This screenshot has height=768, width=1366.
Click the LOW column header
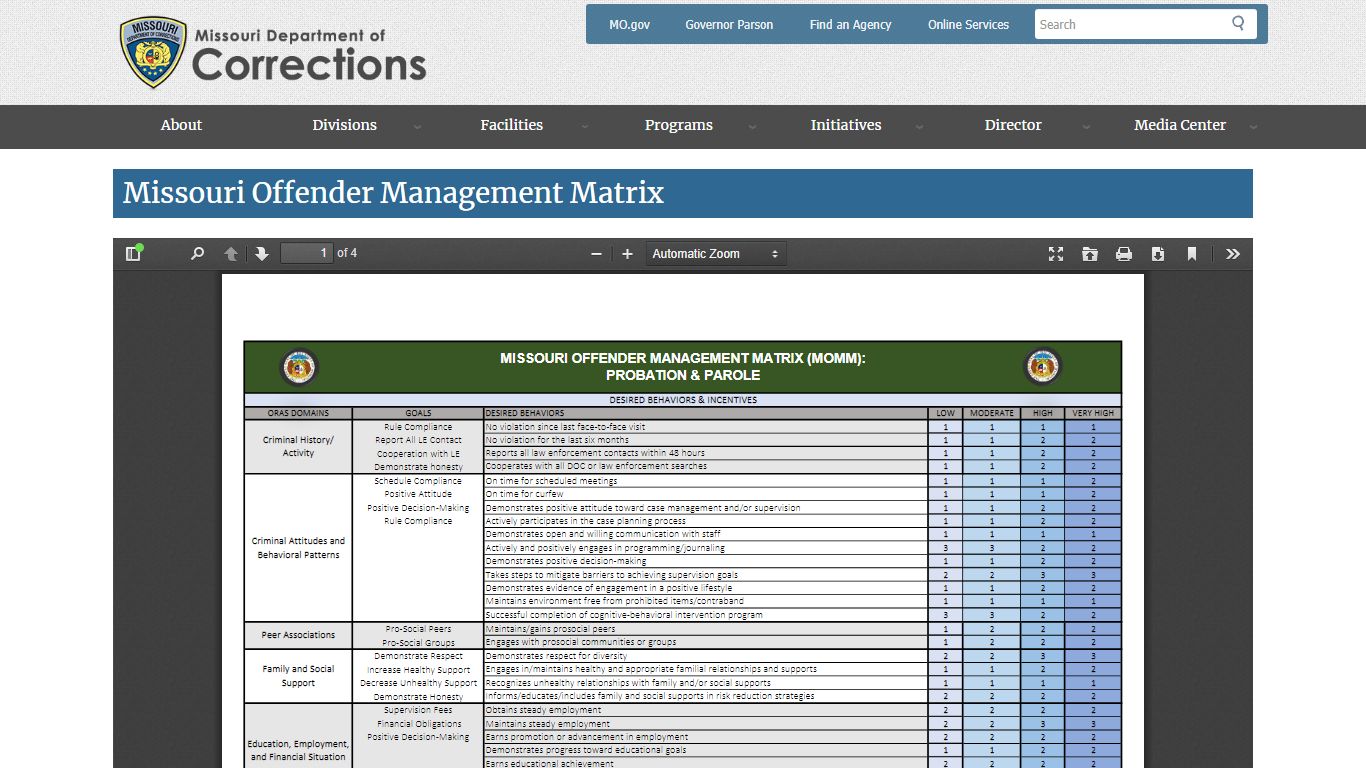pyautogui.click(x=945, y=413)
